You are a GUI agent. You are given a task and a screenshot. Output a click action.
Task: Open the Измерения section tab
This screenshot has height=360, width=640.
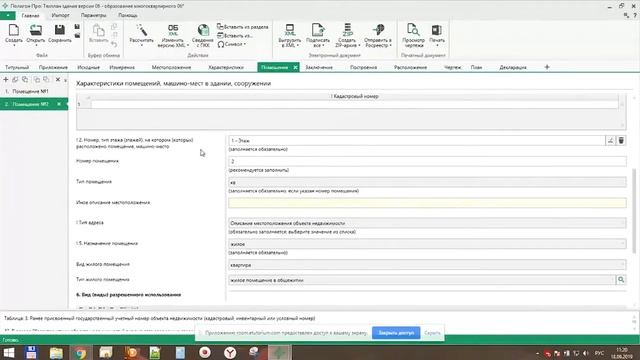[x=122, y=67]
